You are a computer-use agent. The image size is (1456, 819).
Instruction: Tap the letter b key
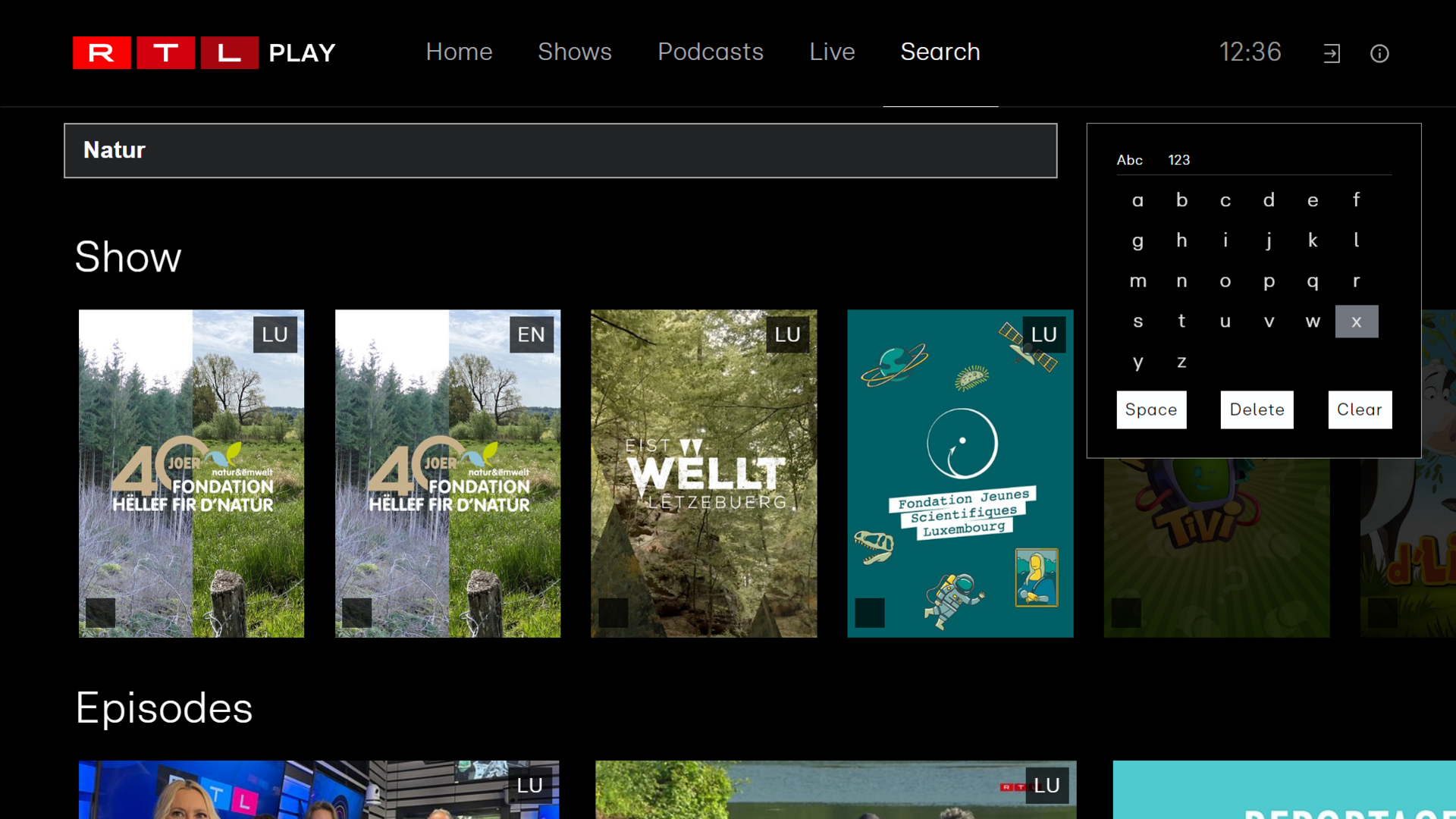click(x=1181, y=200)
